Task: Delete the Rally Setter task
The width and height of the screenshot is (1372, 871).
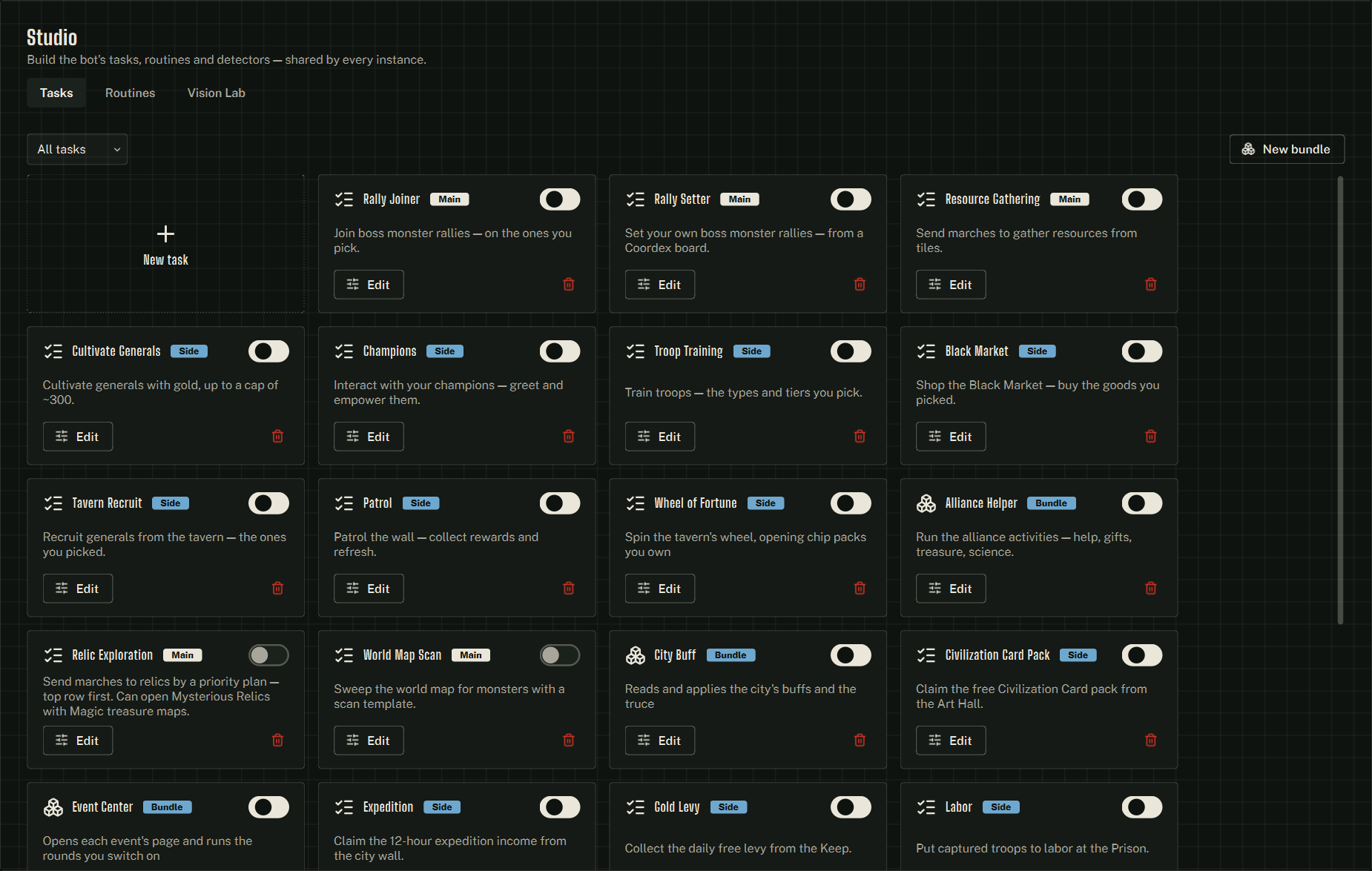Action: [x=860, y=285]
